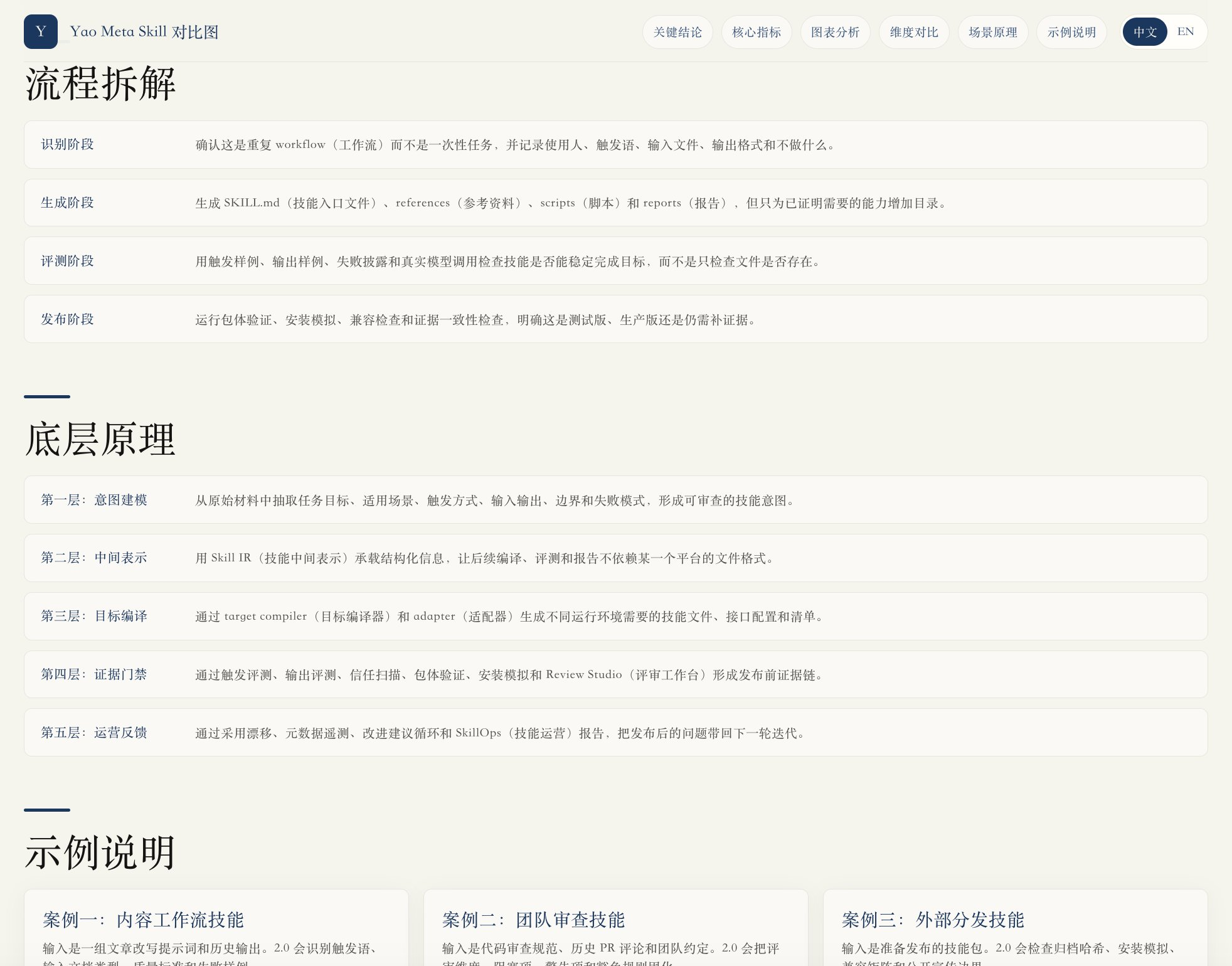
Task: Click the 流程拆解 heading
Action: (x=100, y=84)
